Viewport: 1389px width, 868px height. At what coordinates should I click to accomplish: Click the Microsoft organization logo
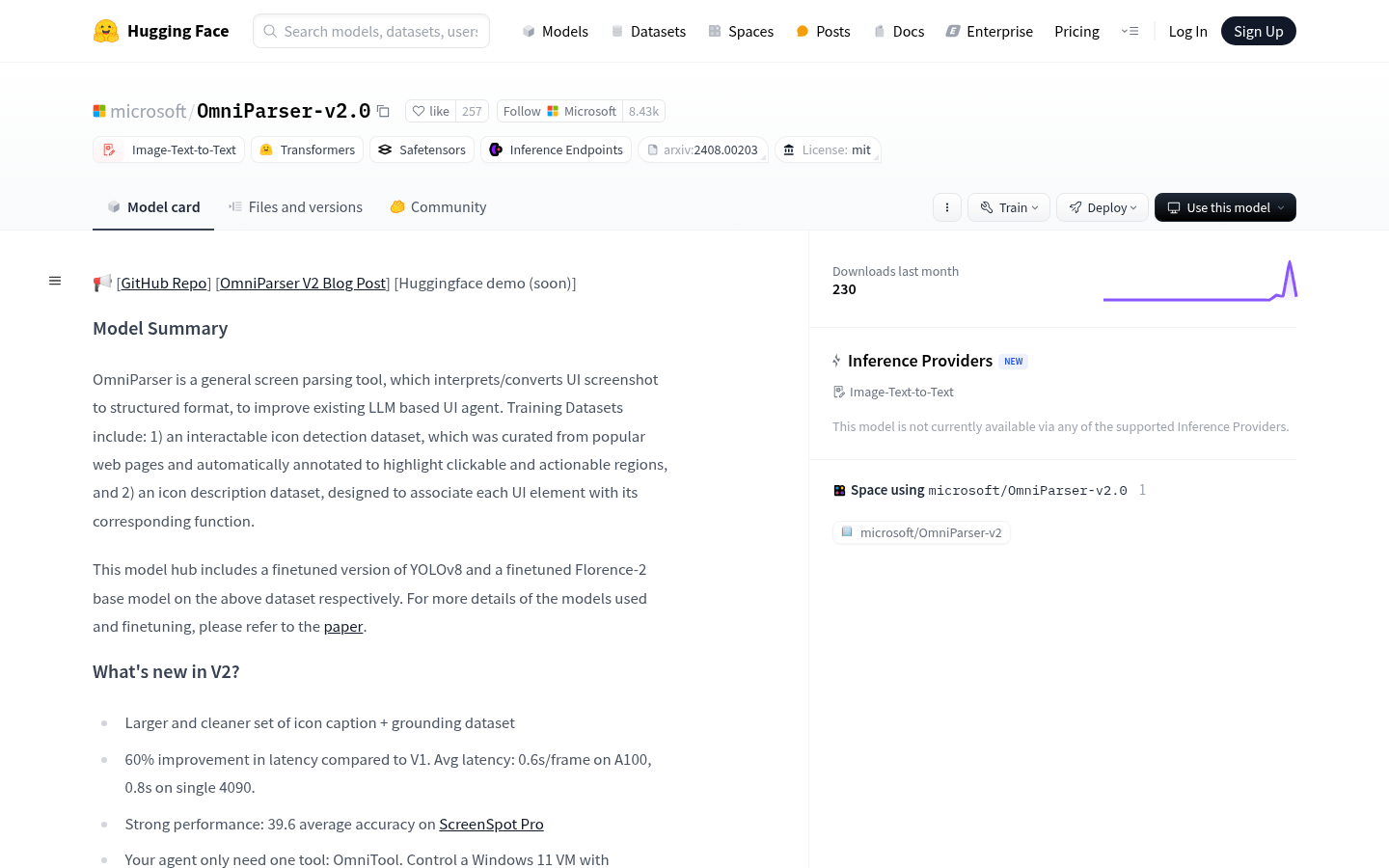[99, 110]
